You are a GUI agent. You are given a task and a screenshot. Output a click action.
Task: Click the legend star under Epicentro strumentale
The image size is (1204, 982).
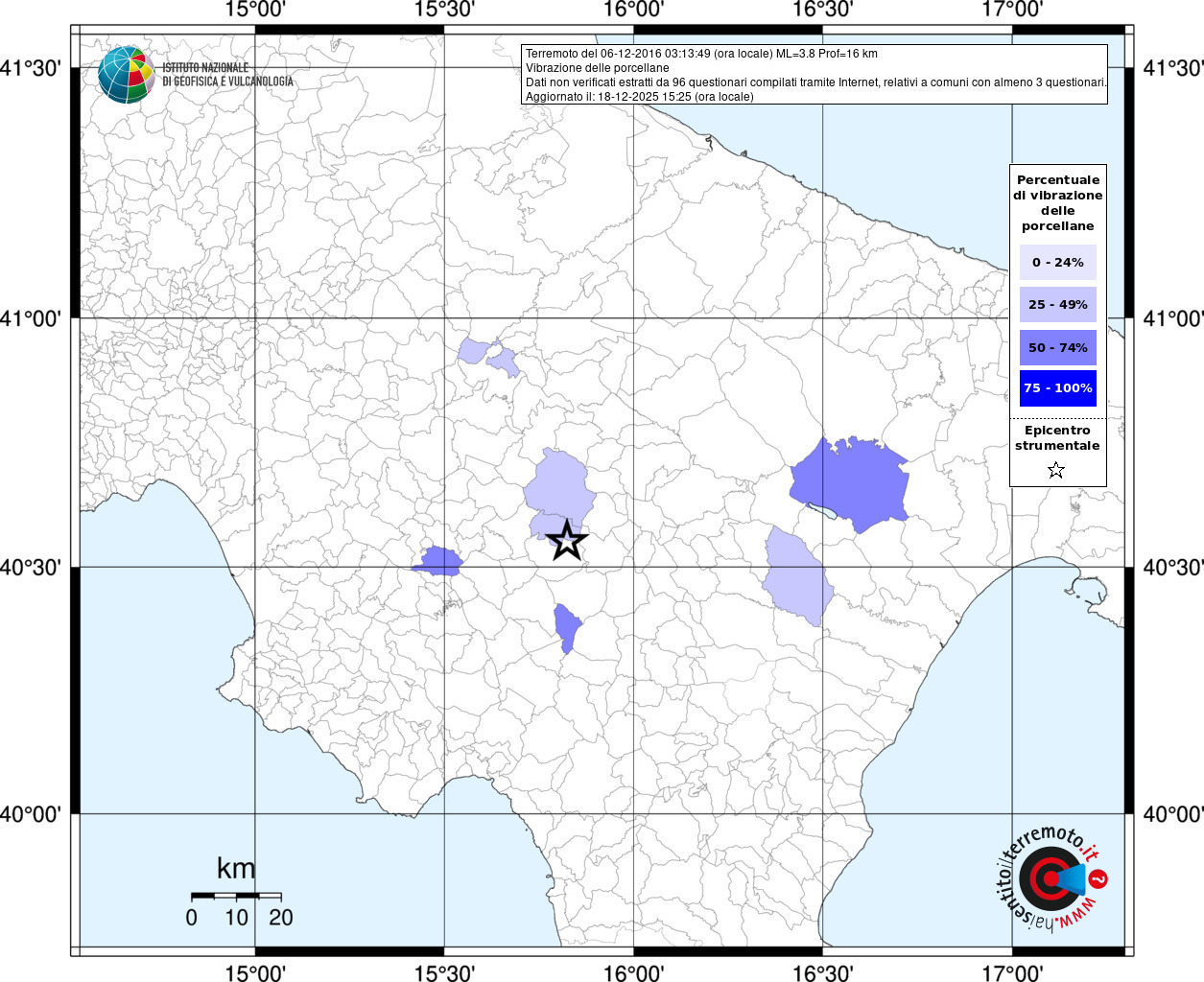[1056, 470]
